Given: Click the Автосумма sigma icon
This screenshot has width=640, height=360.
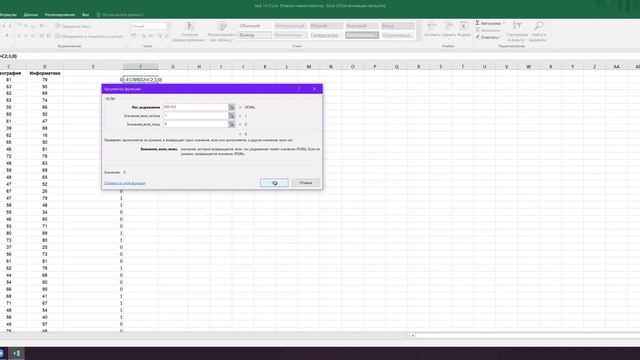Looking at the screenshot, I should 478,23.
